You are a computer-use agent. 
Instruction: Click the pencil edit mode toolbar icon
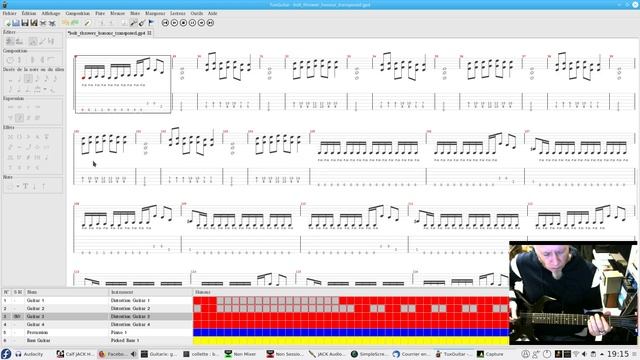point(88,23)
